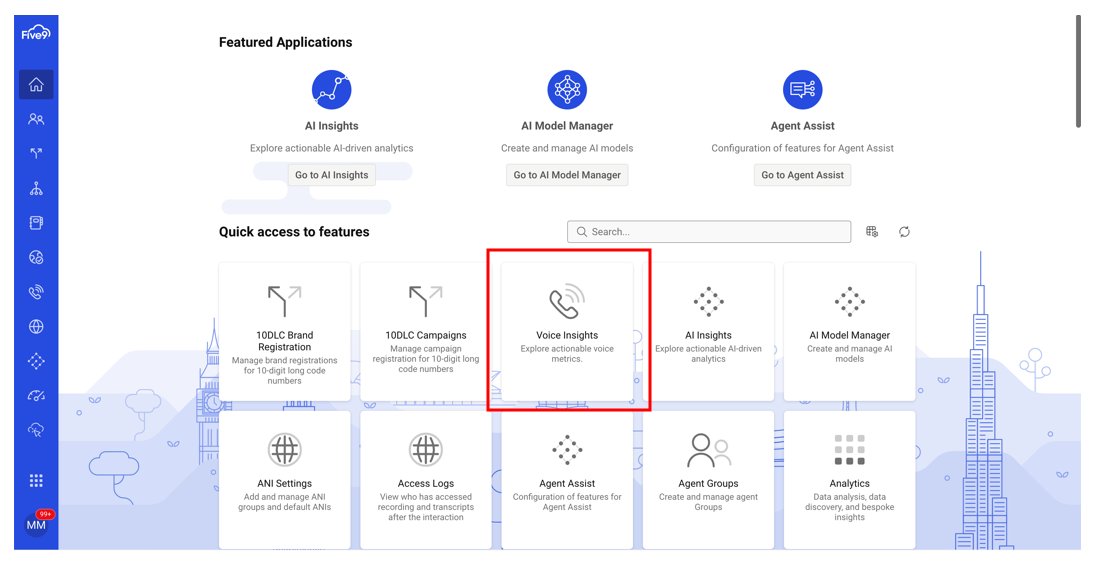Open the phone with waves sidebar icon
Screen dimensions: 1106x563
[x=36, y=292]
